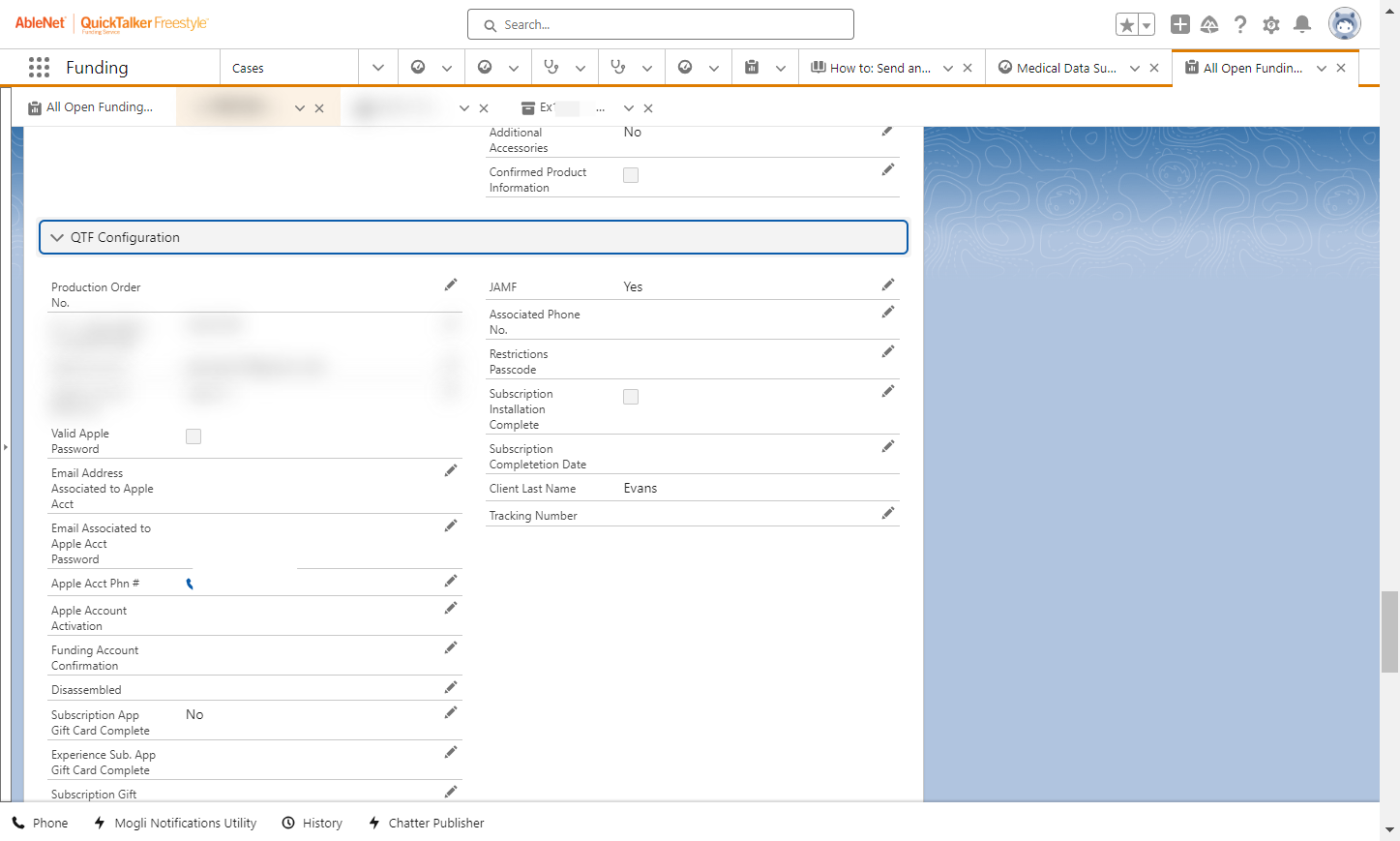
Task: Switch to the Medical Data Su... tab
Action: [1057, 68]
